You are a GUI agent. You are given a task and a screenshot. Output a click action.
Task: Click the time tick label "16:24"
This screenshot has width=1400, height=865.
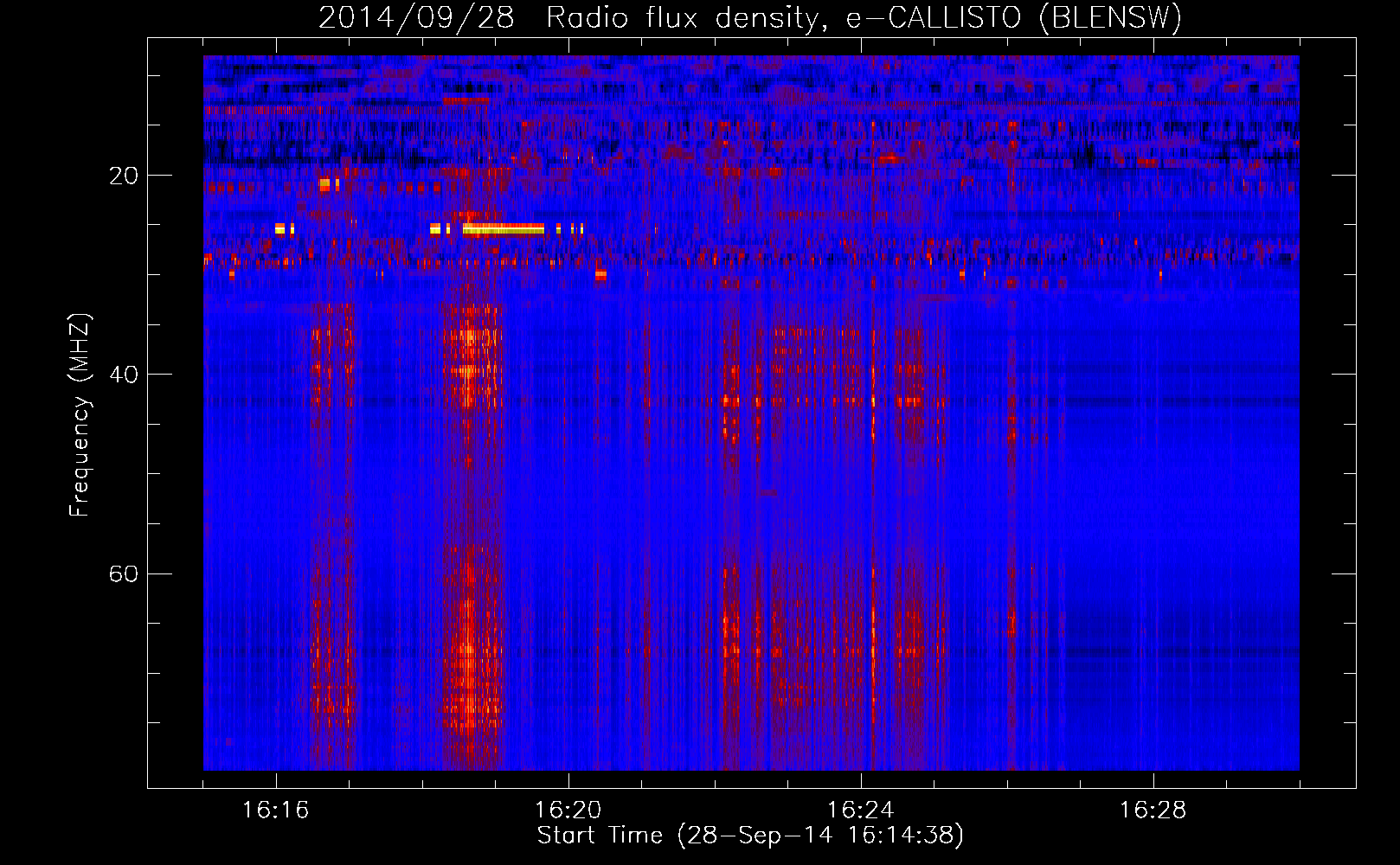pyautogui.click(x=860, y=811)
